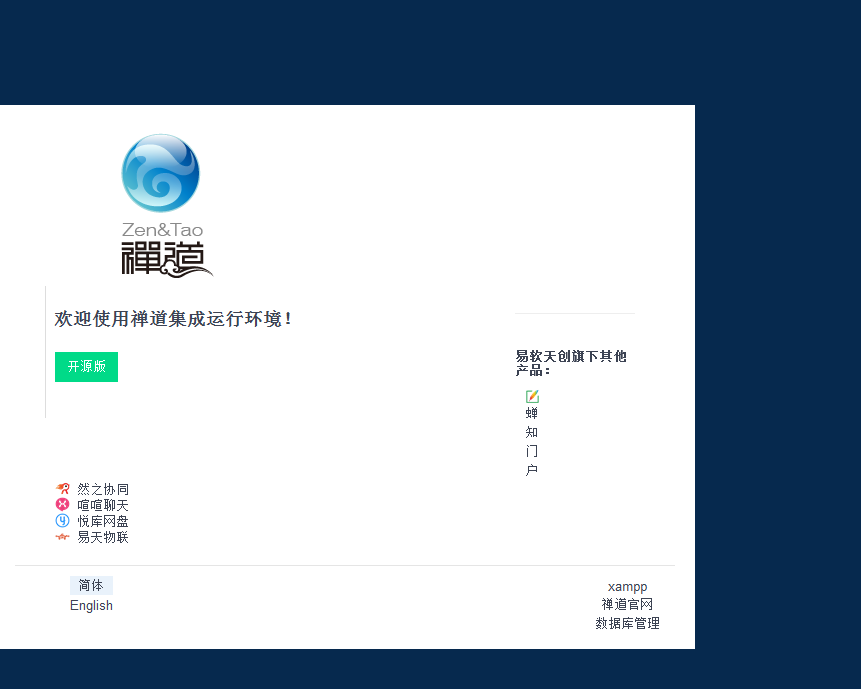Click the pink 喧喧聊天 chat icon

coord(63,505)
